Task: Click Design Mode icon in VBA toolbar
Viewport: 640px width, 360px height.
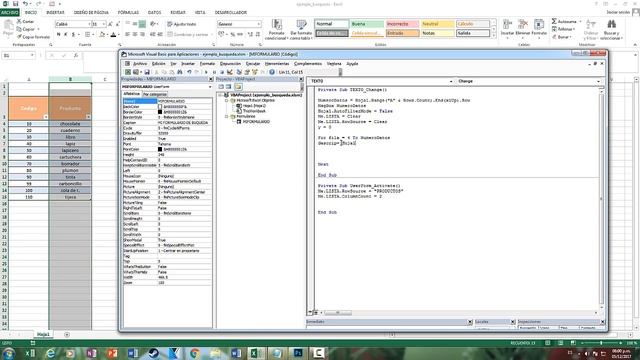Action: [230, 72]
